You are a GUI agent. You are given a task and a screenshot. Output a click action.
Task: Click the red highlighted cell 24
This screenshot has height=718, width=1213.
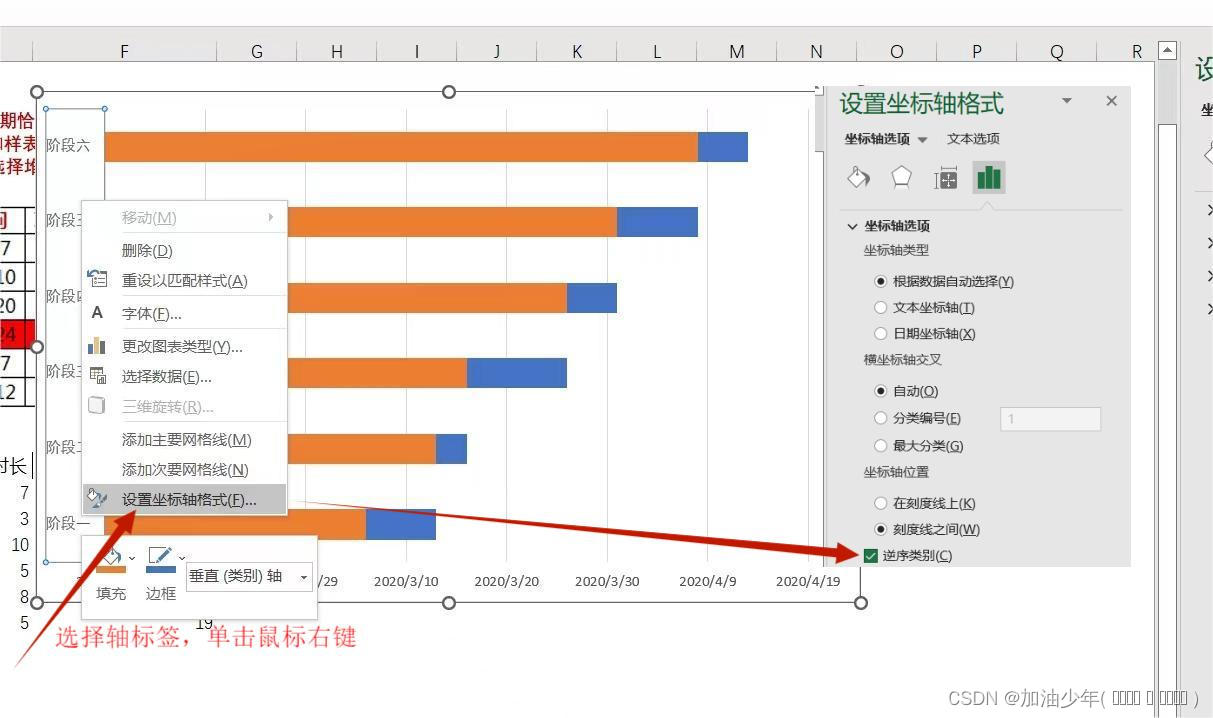pyautogui.click(x=17, y=334)
